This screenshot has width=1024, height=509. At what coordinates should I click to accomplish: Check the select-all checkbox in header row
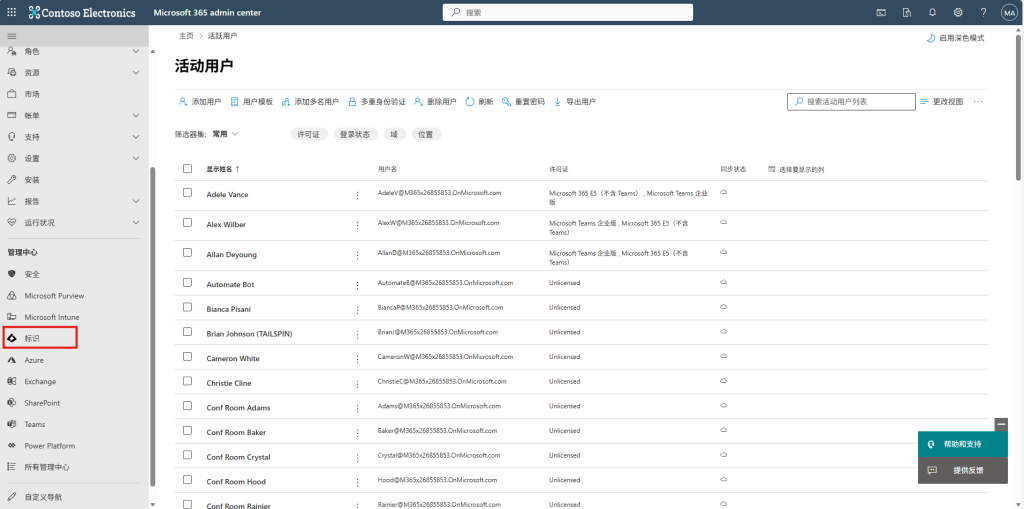point(187,169)
